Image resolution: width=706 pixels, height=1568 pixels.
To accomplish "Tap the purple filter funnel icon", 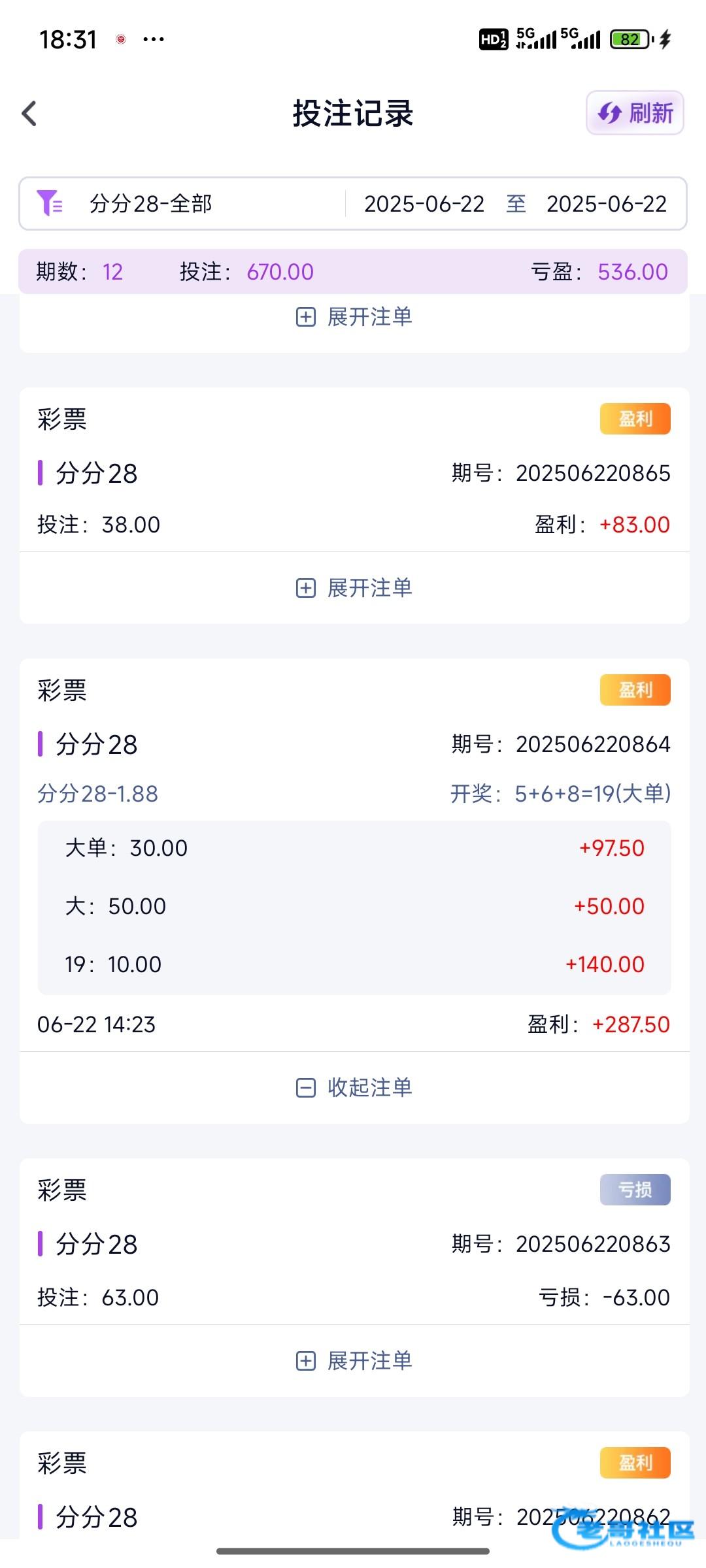I will pyautogui.click(x=50, y=203).
